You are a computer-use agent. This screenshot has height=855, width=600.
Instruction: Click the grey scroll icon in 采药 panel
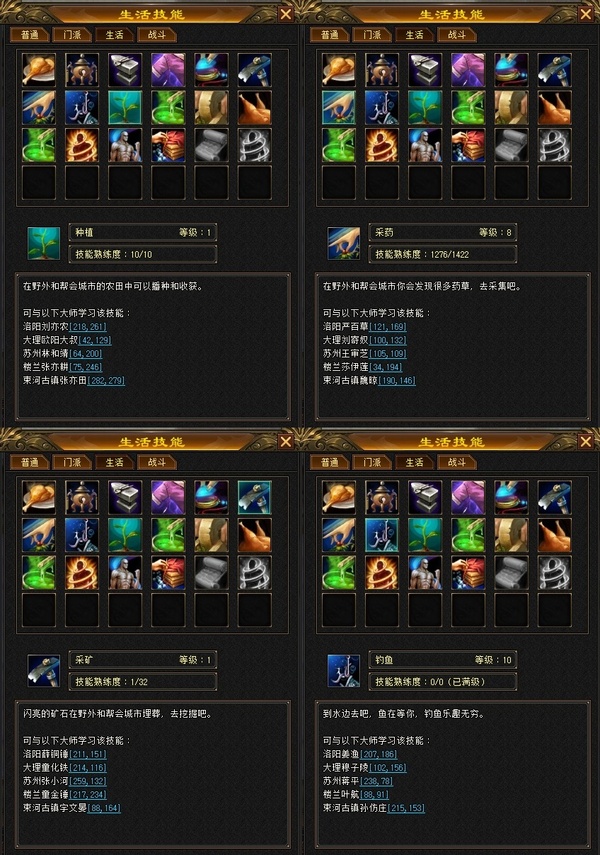tap(511, 145)
